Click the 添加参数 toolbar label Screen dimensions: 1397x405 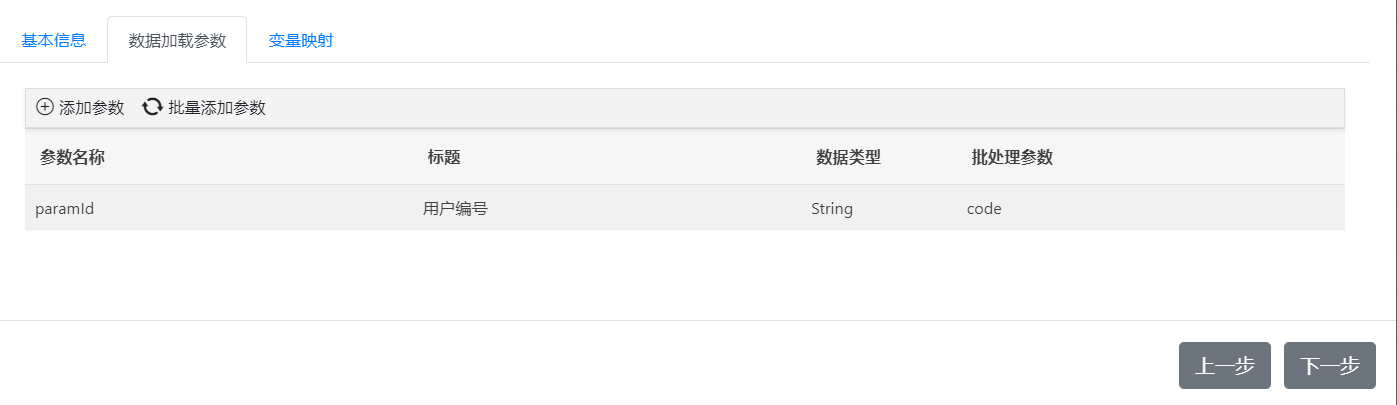pos(92,108)
